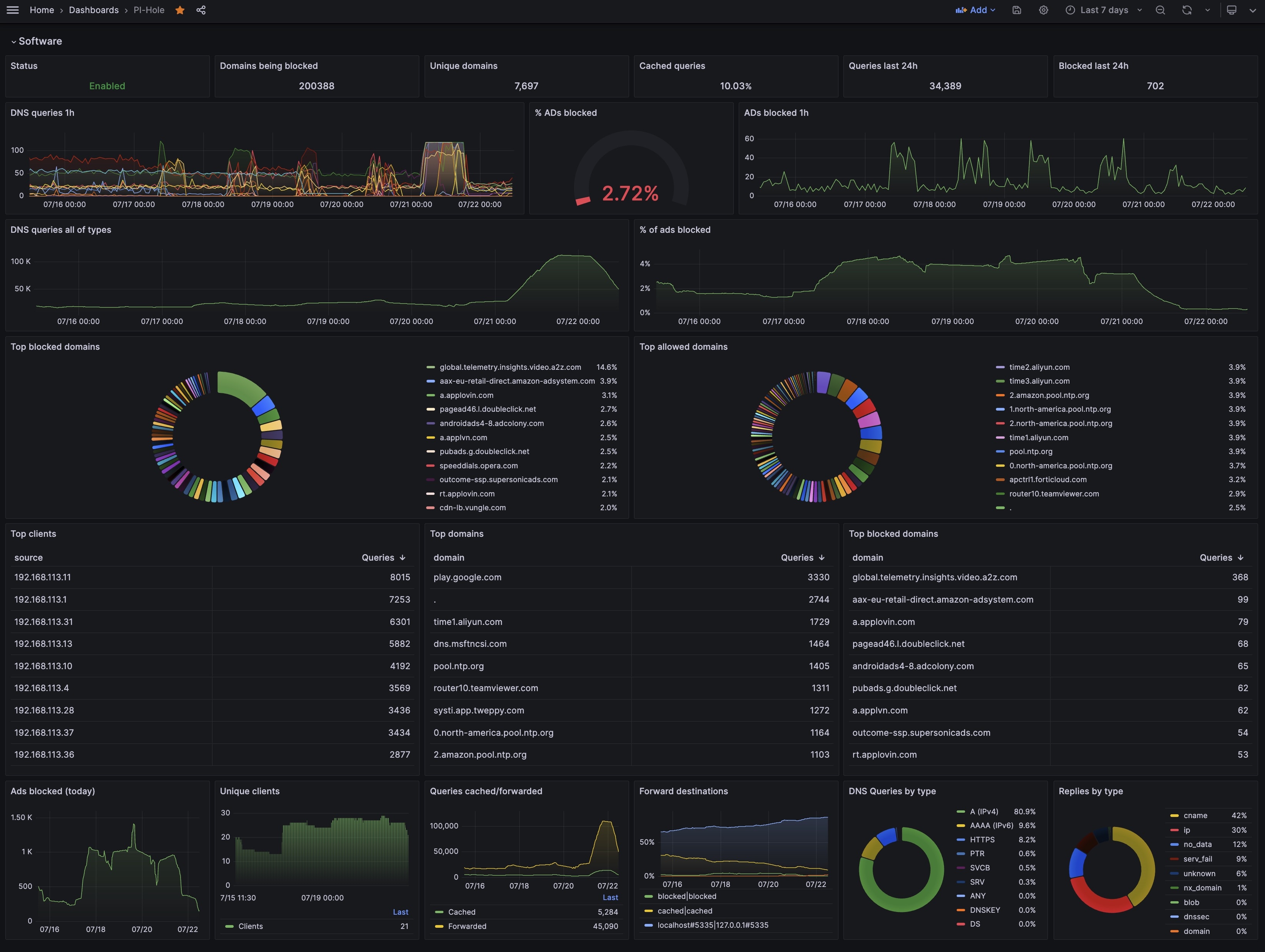Click the cached|cached legend color swatch

648,911
